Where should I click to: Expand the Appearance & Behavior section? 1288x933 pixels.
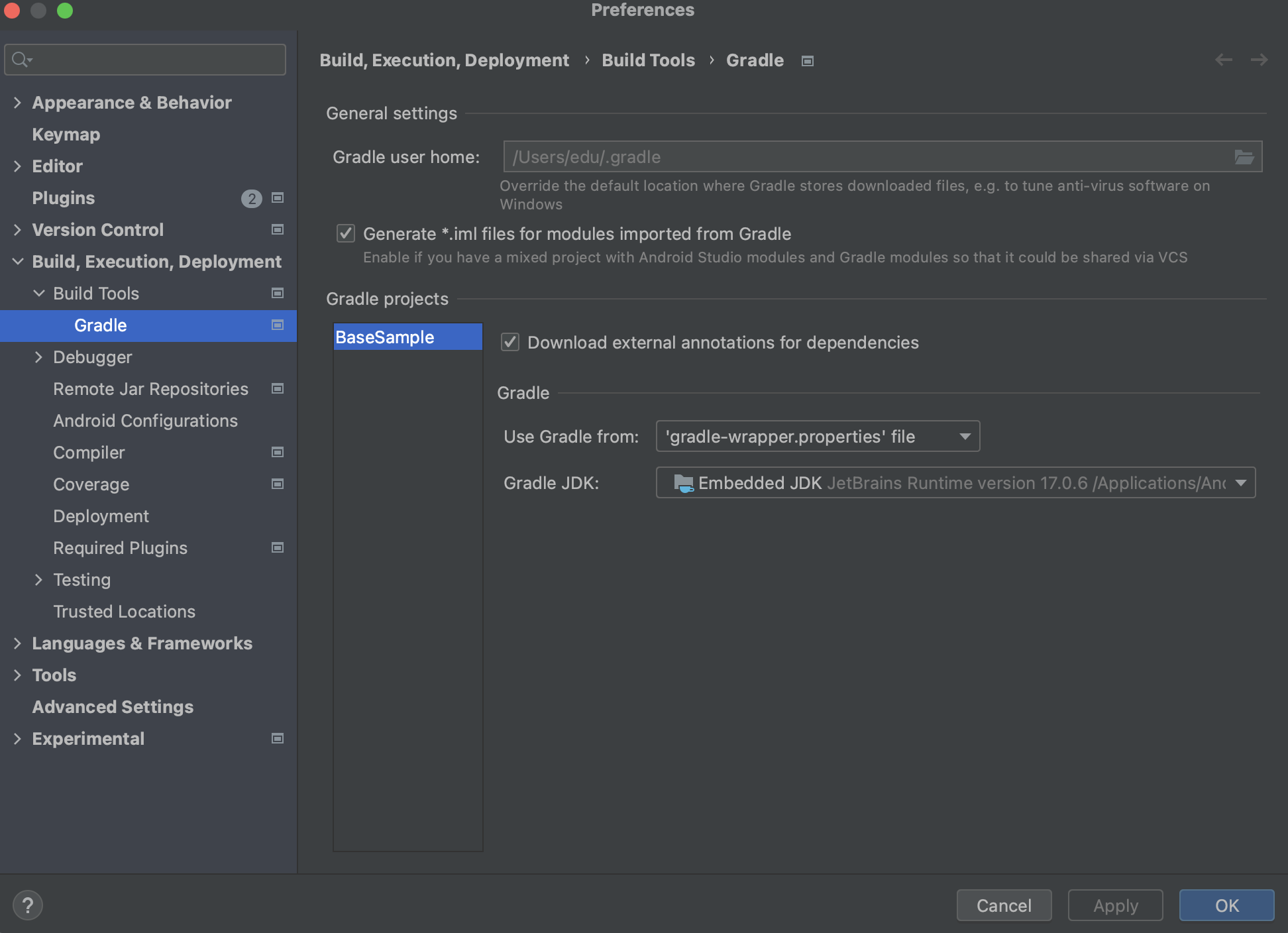pos(17,102)
